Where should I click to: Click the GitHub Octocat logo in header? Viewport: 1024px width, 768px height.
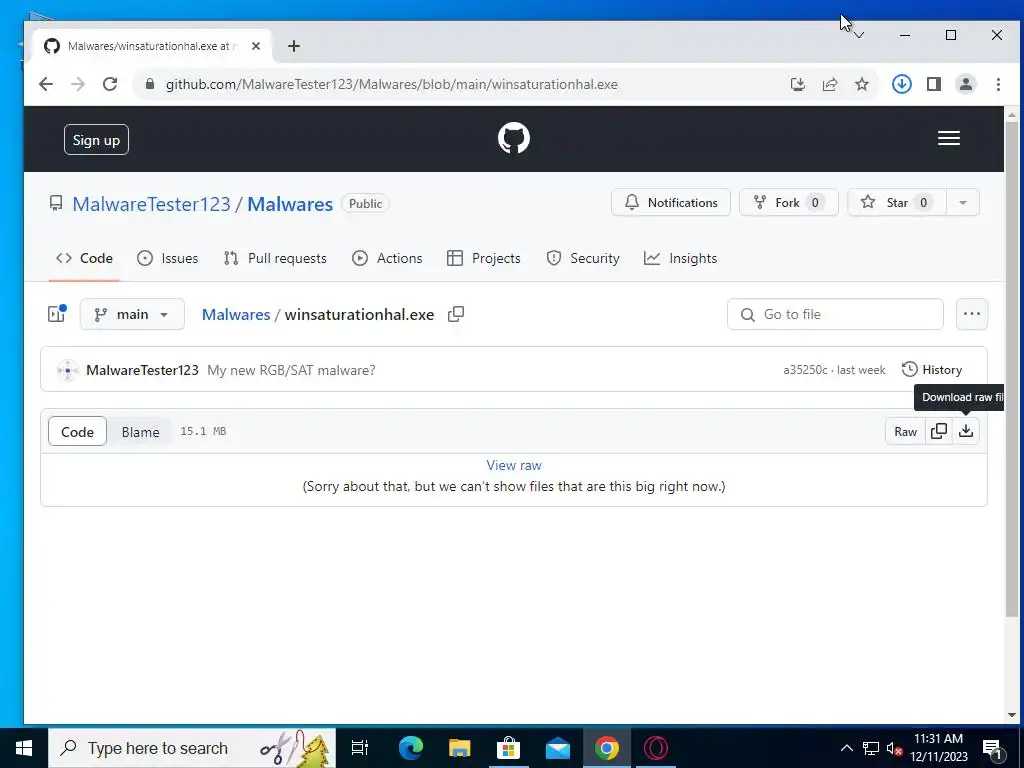point(514,138)
